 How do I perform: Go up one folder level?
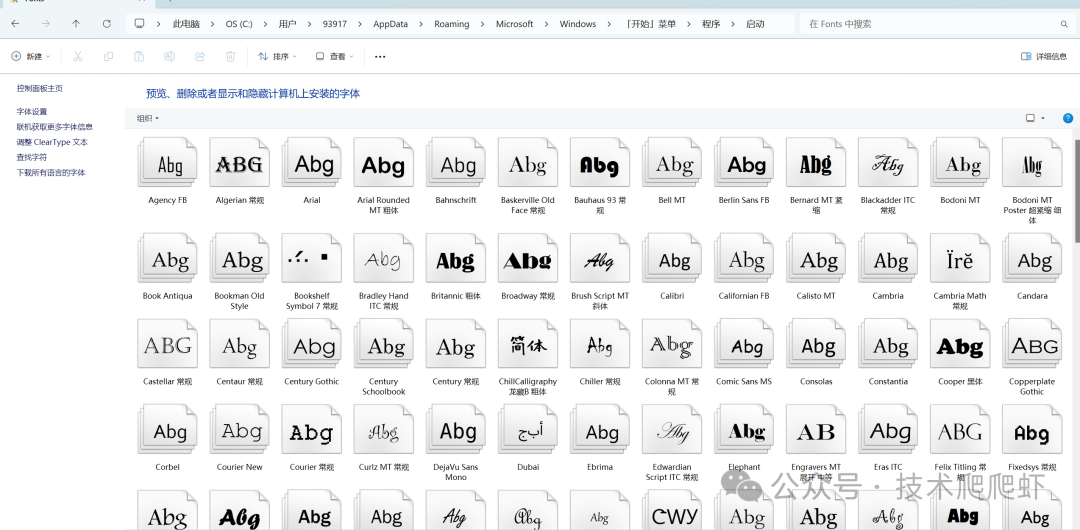[76, 23]
